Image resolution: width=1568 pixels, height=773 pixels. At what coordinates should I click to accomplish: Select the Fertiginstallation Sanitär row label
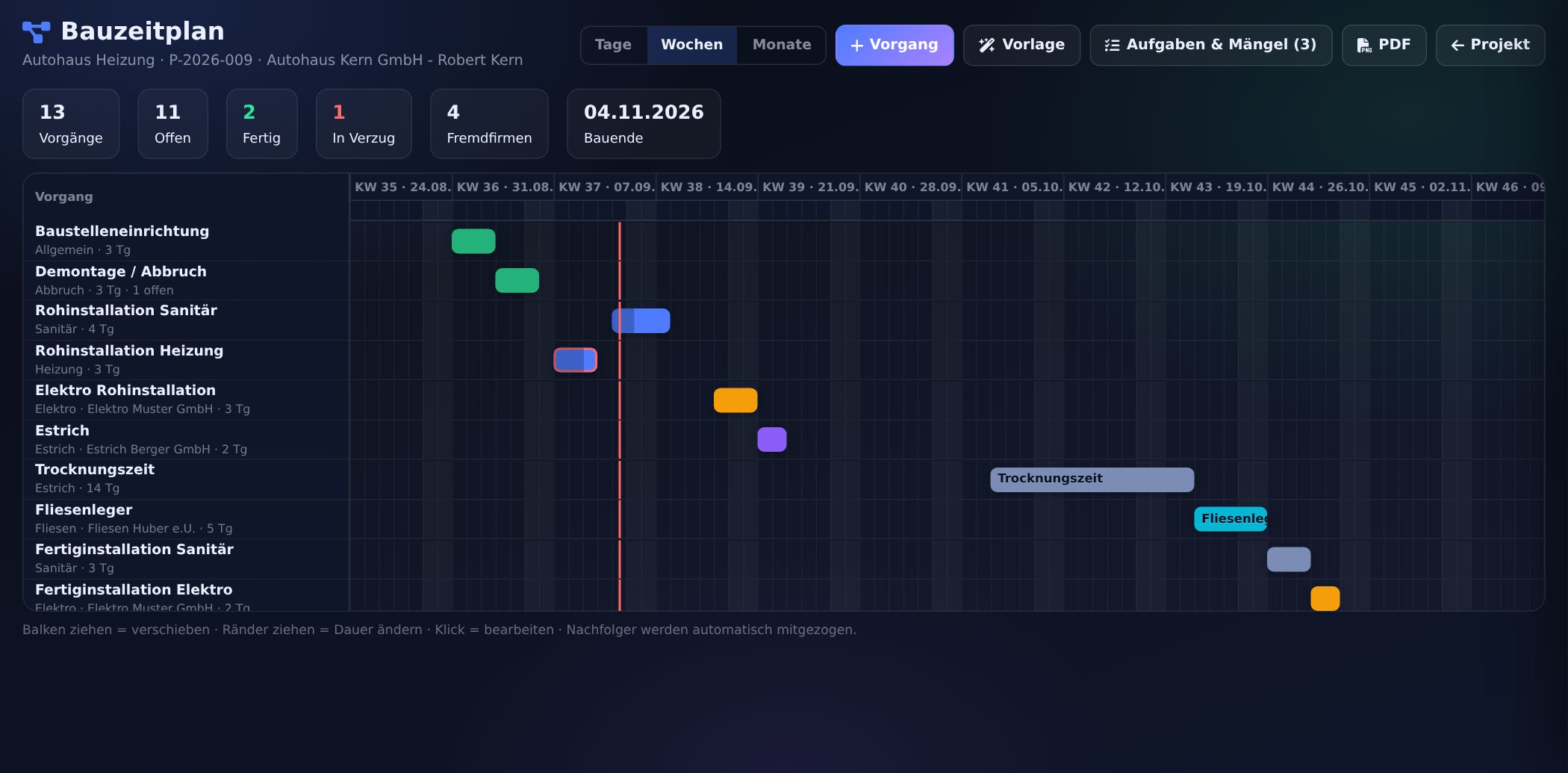[x=134, y=550]
